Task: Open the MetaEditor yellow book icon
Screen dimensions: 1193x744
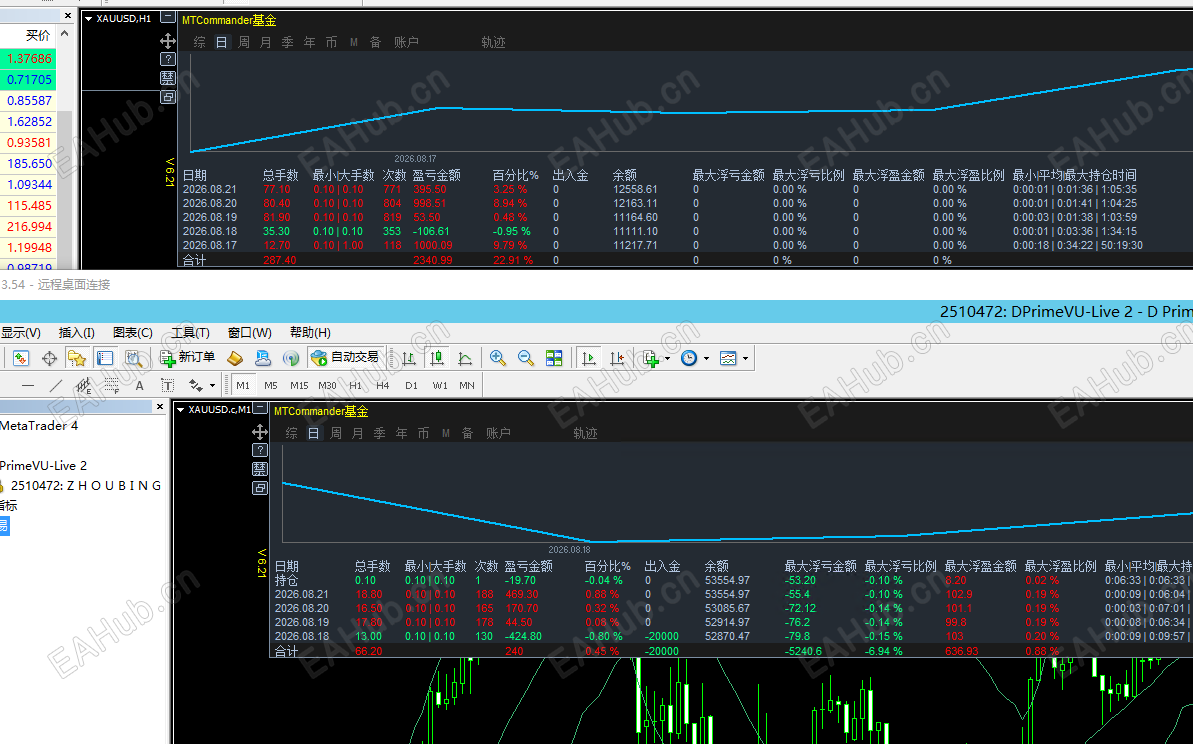Action: 235,358
